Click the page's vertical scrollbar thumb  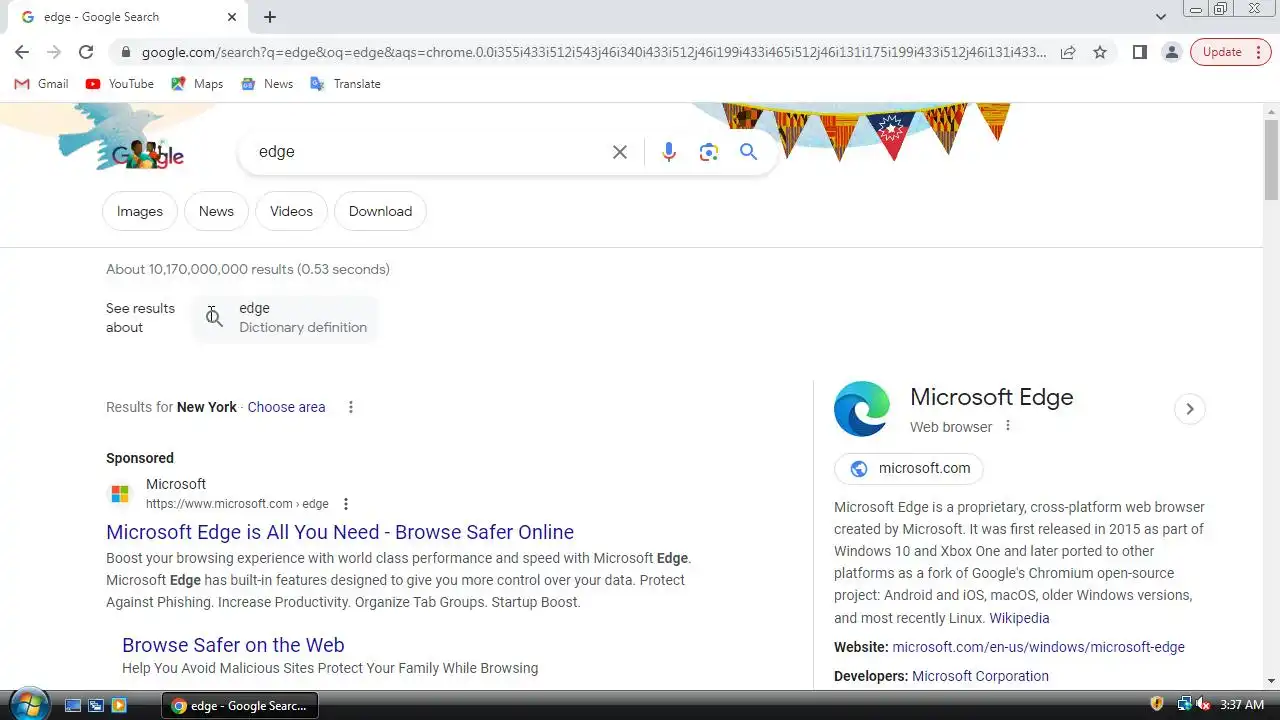(x=1271, y=160)
